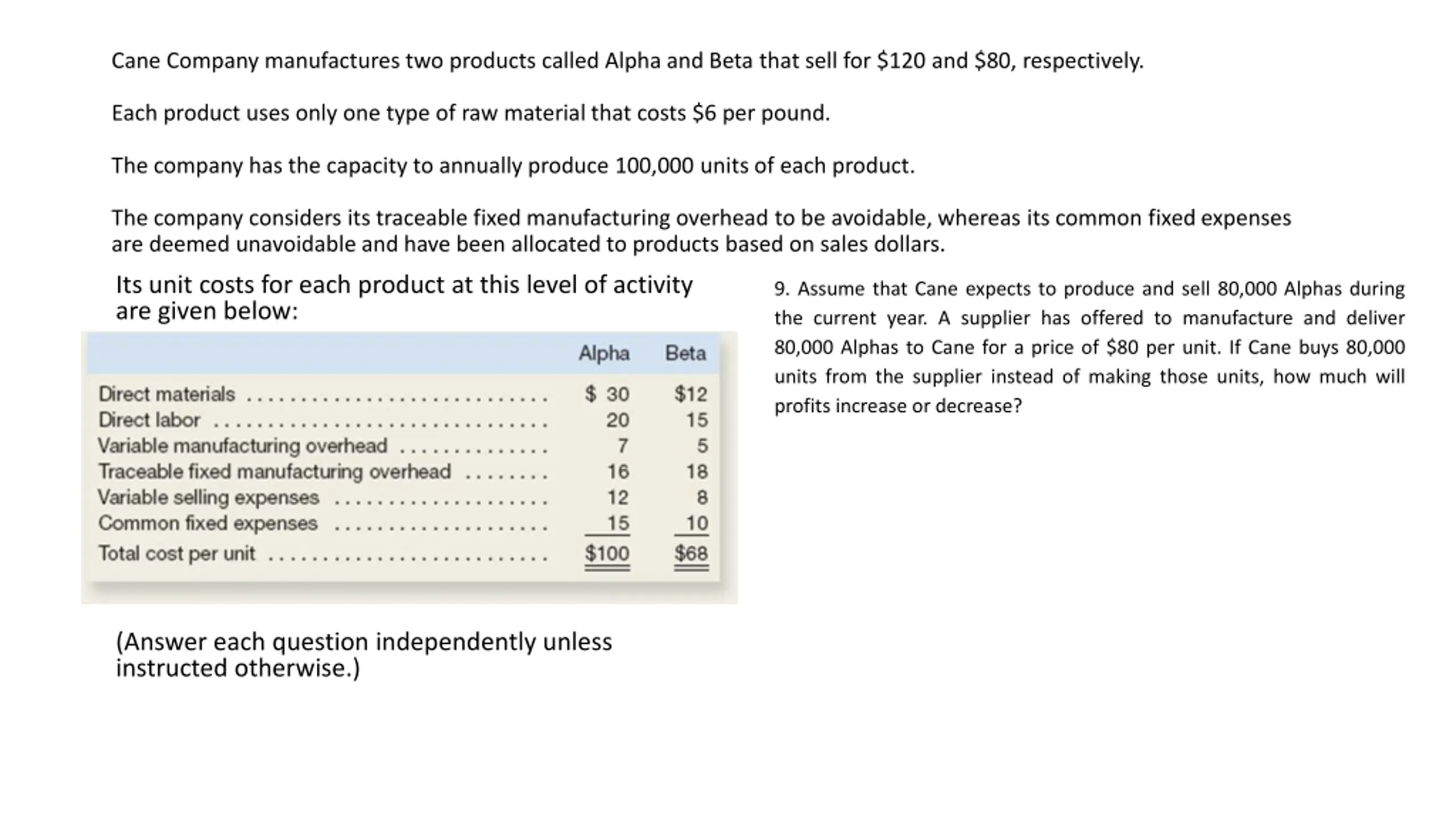Click Beta variable selling expense value 8
Image resolution: width=1456 pixels, height=819 pixels.
(702, 497)
